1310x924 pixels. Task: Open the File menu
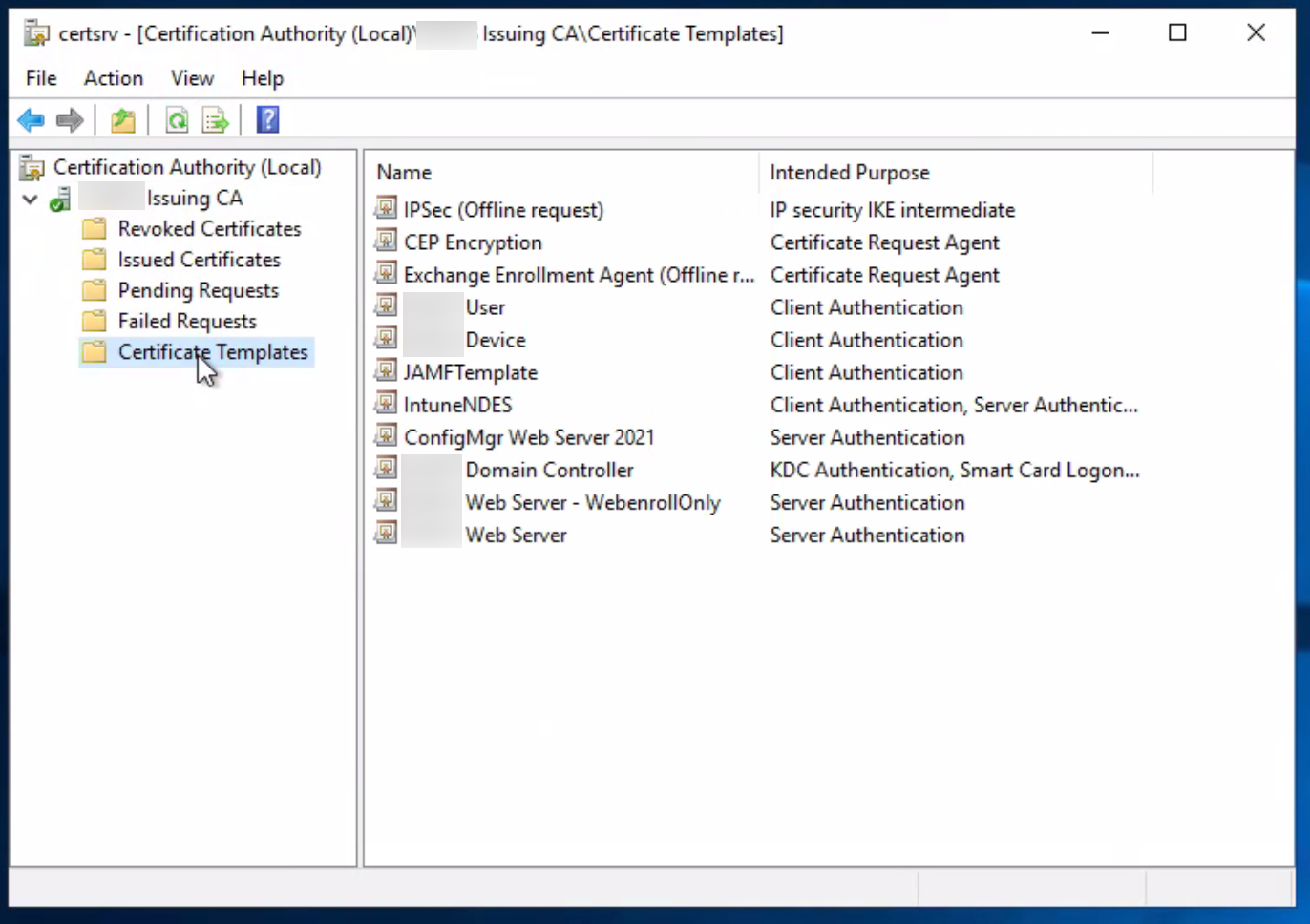(x=41, y=78)
